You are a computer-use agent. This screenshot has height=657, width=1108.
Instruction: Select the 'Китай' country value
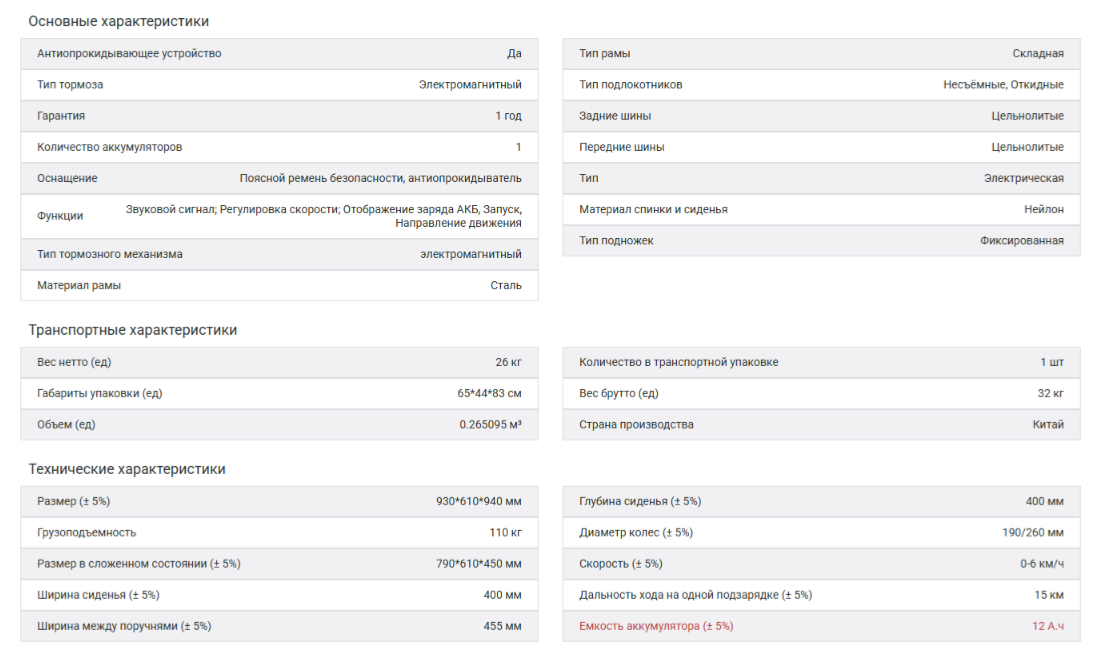[1048, 424]
